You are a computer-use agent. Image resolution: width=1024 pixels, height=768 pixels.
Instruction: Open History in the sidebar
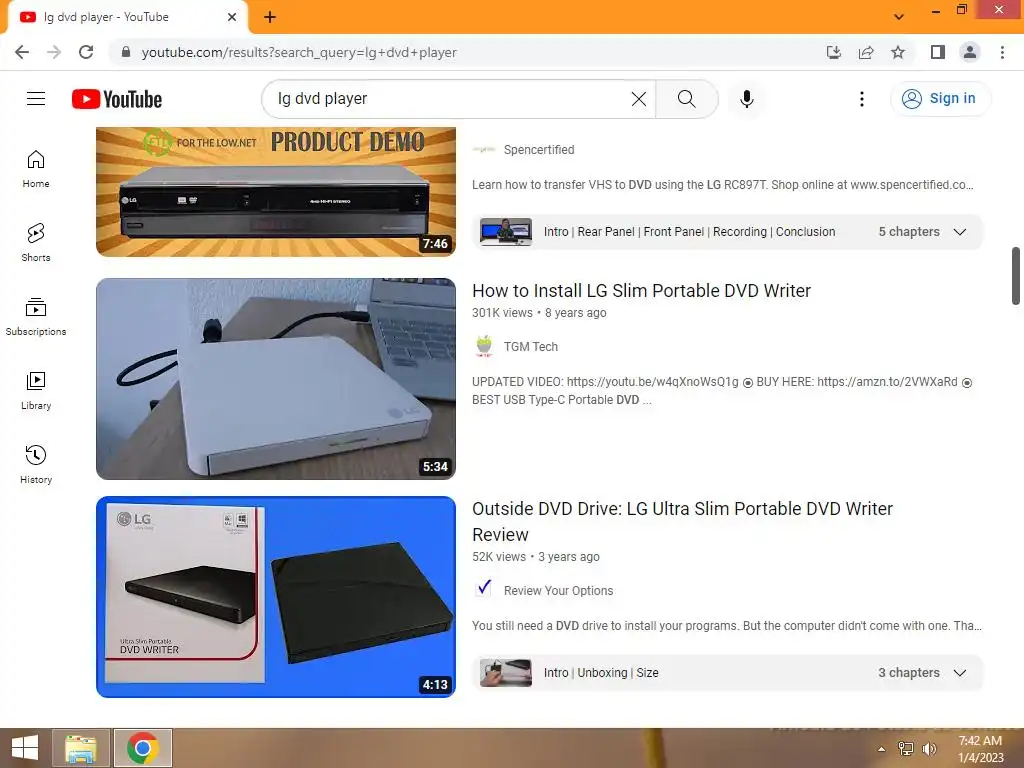(36, 464)
